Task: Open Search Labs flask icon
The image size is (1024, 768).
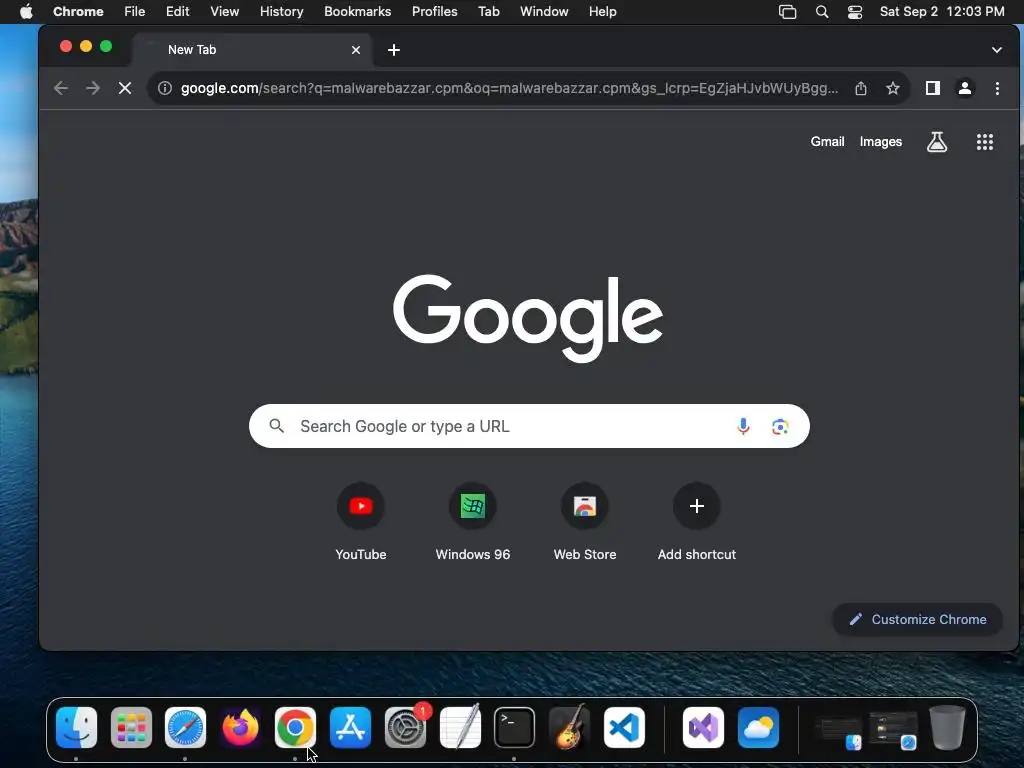Action: tap(937, 142)
